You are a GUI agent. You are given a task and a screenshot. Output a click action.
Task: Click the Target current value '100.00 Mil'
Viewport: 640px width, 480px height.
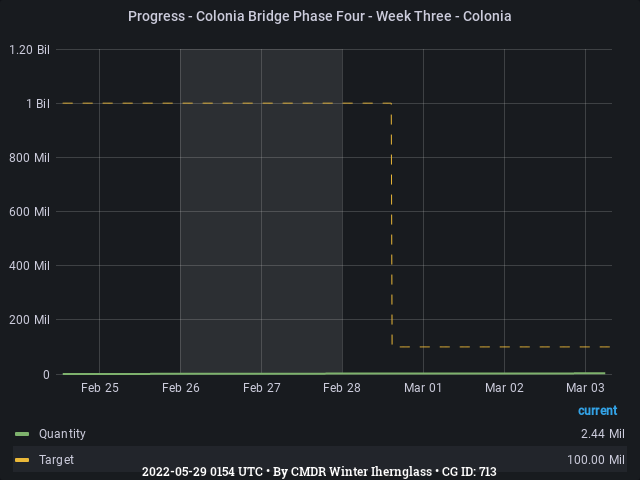click(x=596, y=460)
